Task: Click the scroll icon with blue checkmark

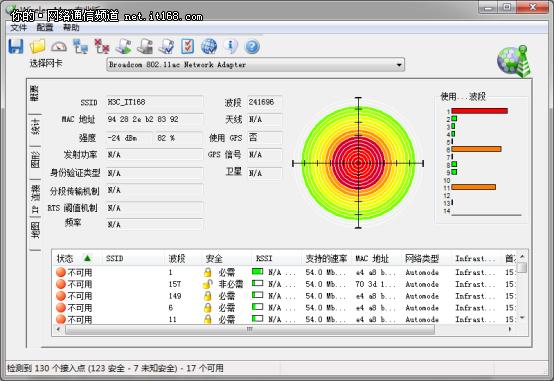Action: click(166, 46)
